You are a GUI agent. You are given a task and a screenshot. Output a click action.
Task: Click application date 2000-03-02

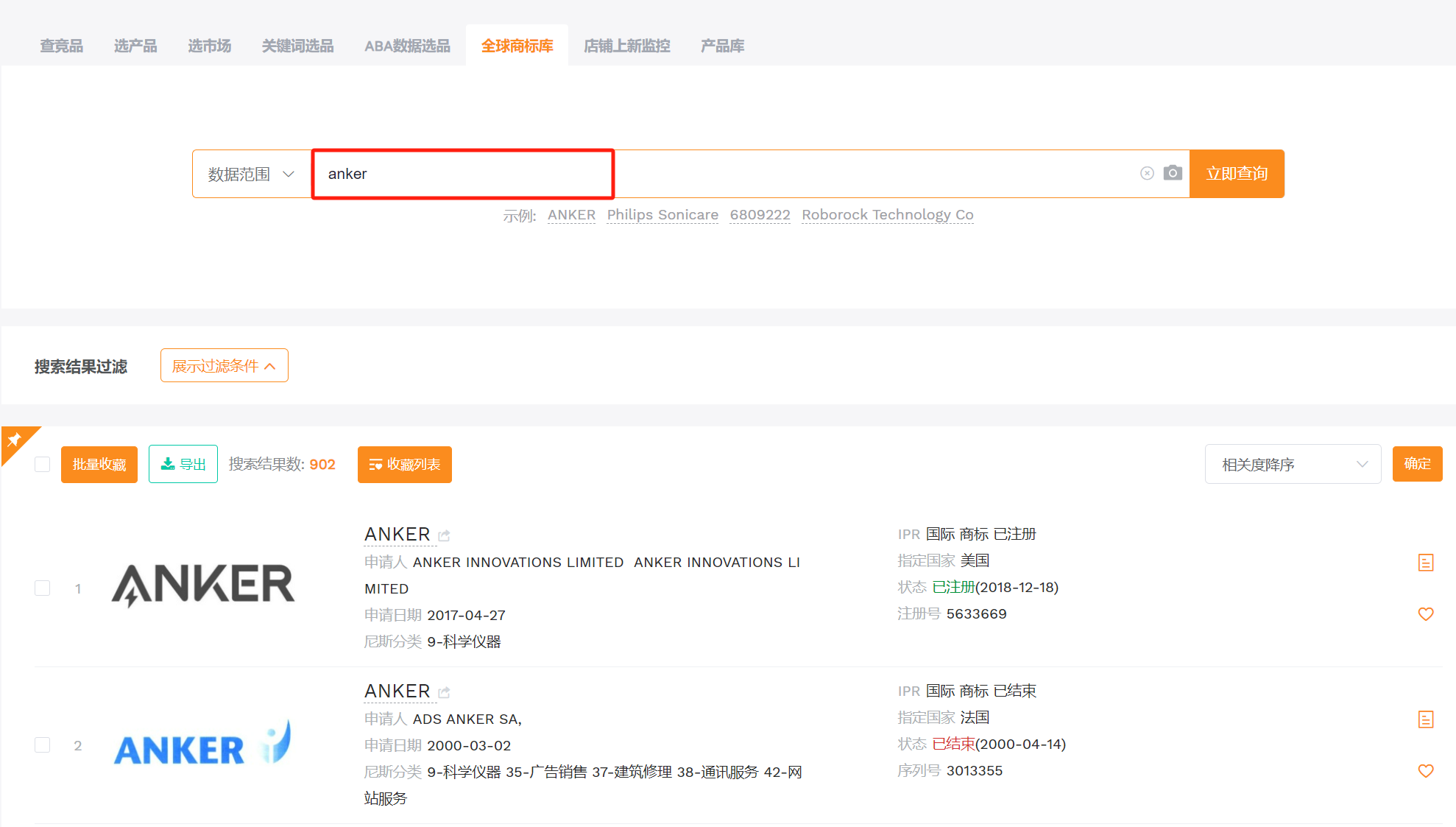(469, 745)
